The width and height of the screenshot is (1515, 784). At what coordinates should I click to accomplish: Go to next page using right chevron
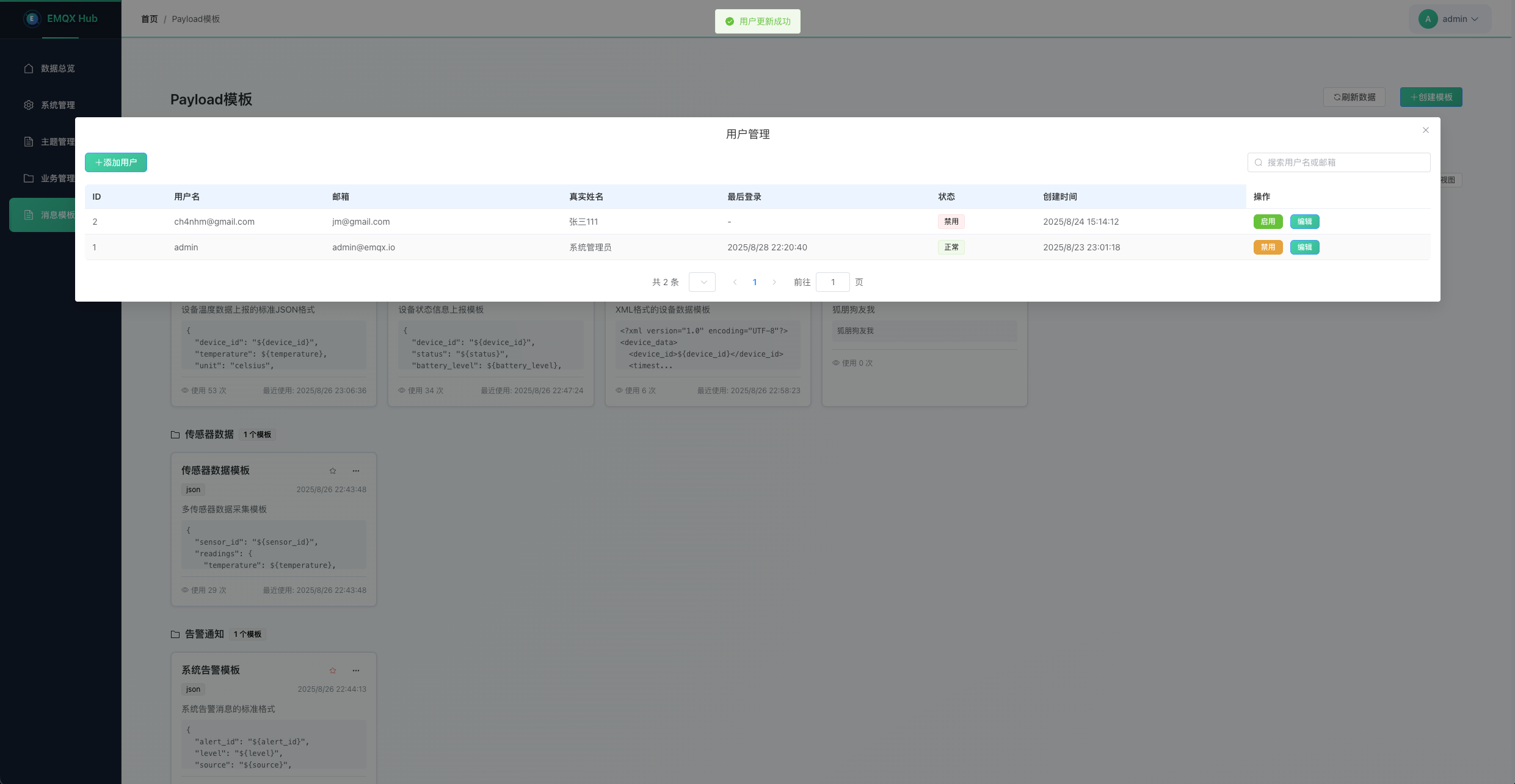pos(774,282)
